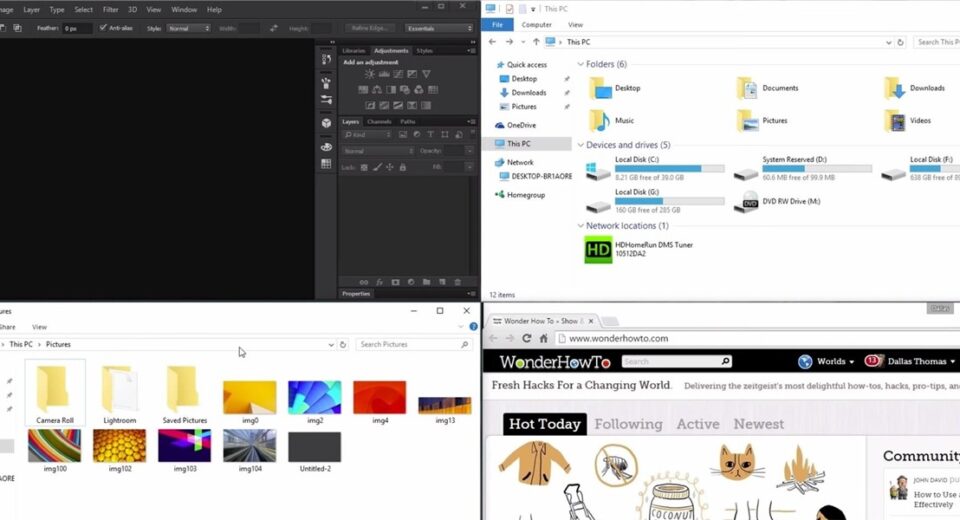Open the 3D panel cube icon
960x520 pixels.
coord(326,123)
